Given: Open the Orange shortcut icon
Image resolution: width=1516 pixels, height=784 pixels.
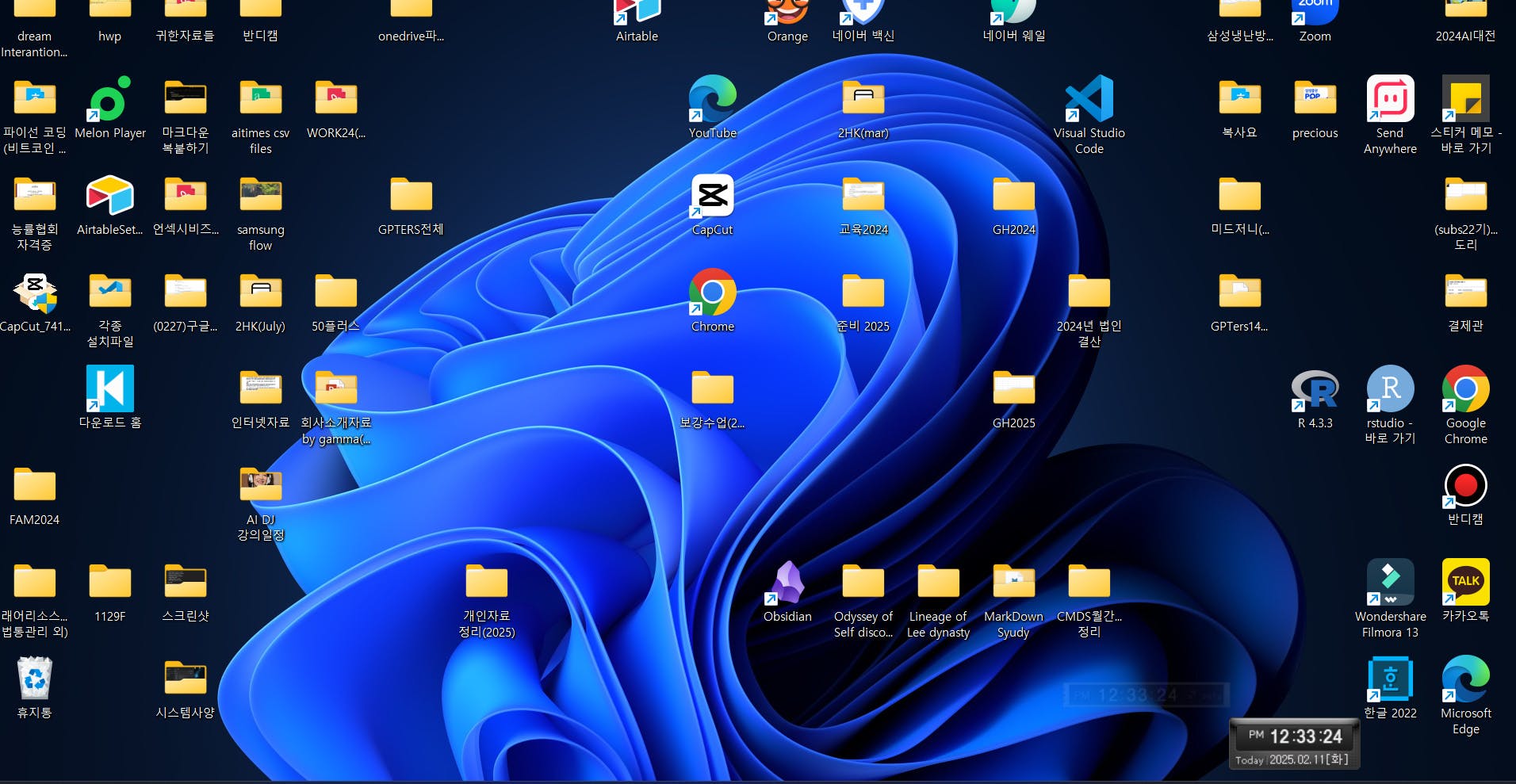Looking at the screenshot, I should click(787, 11).
